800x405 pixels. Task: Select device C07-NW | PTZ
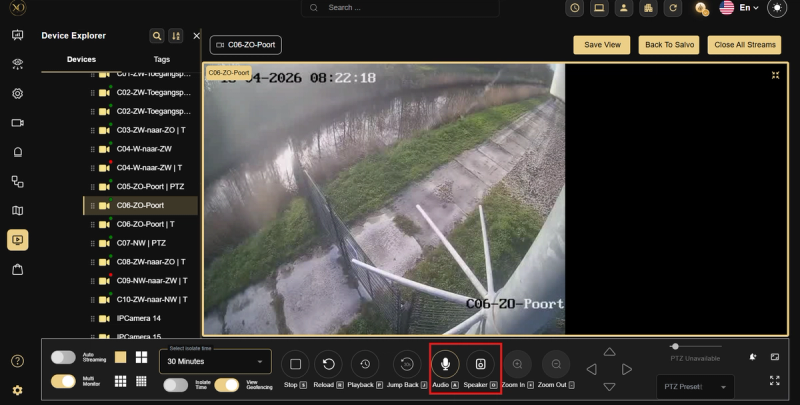coord(140,243)
